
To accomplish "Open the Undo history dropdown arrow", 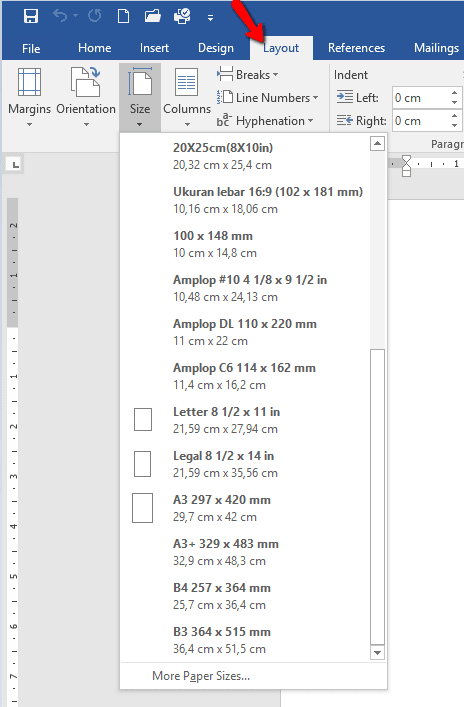I will click(75, 16).
